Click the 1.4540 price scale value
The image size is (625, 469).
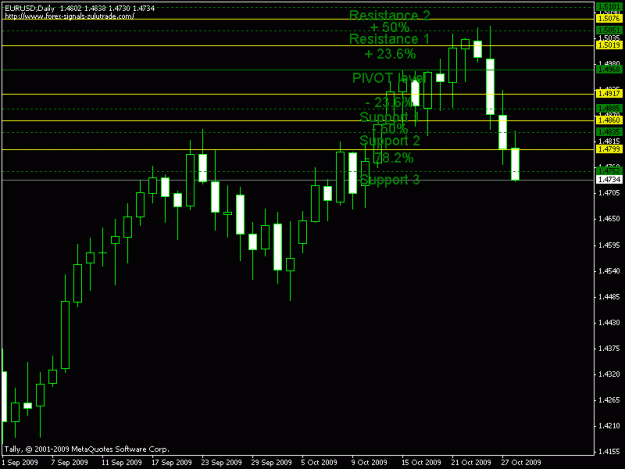pos(609,271)
